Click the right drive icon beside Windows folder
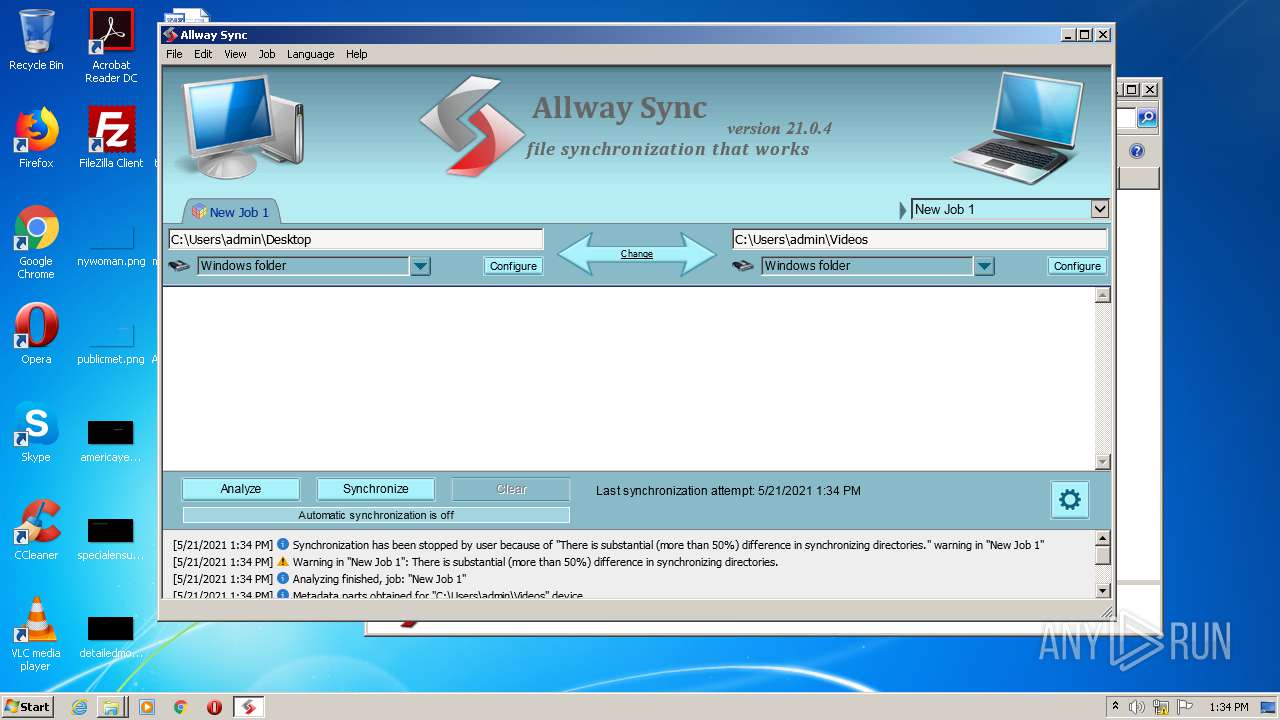 coord(743,266)
